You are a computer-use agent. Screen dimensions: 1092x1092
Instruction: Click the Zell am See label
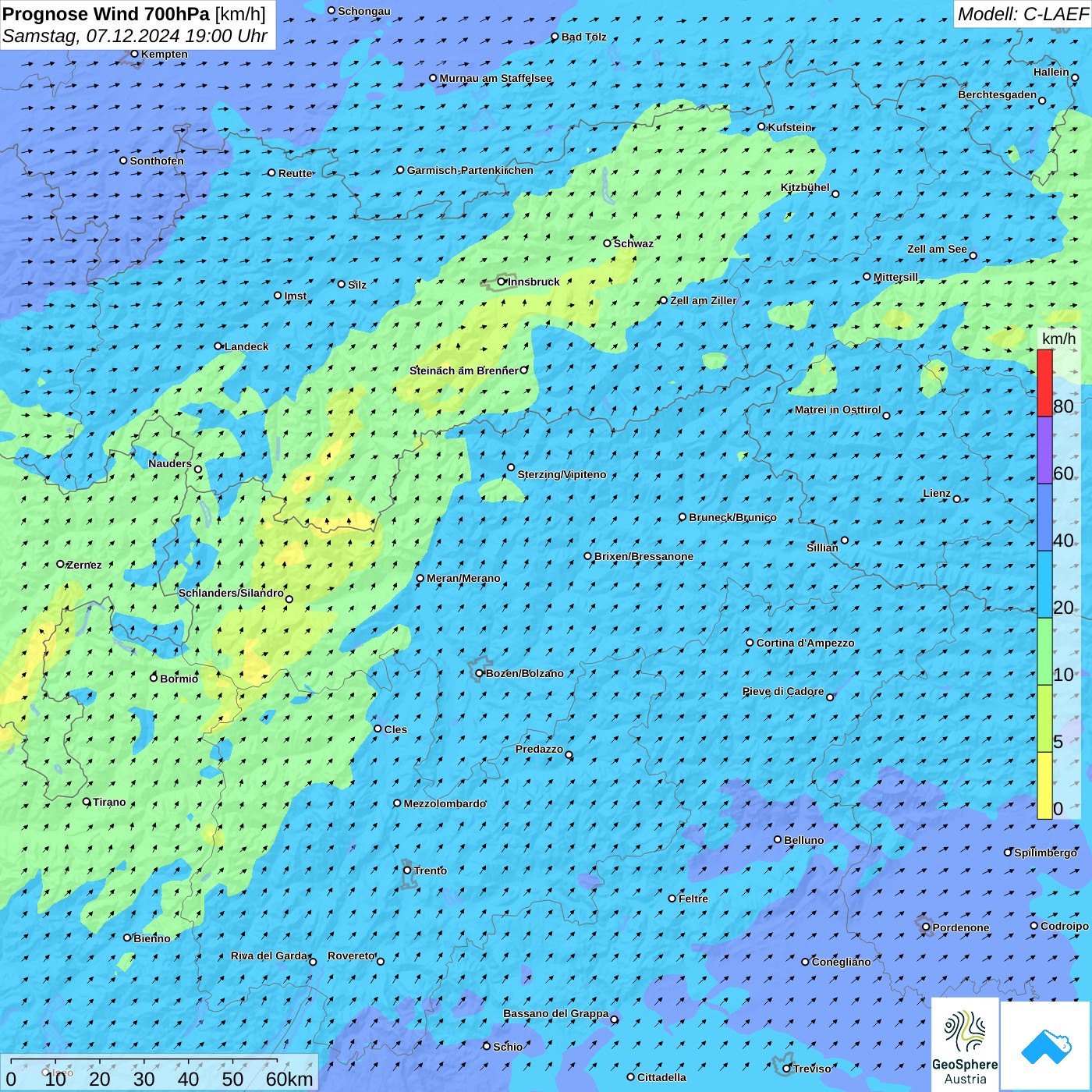coord(937,249)
